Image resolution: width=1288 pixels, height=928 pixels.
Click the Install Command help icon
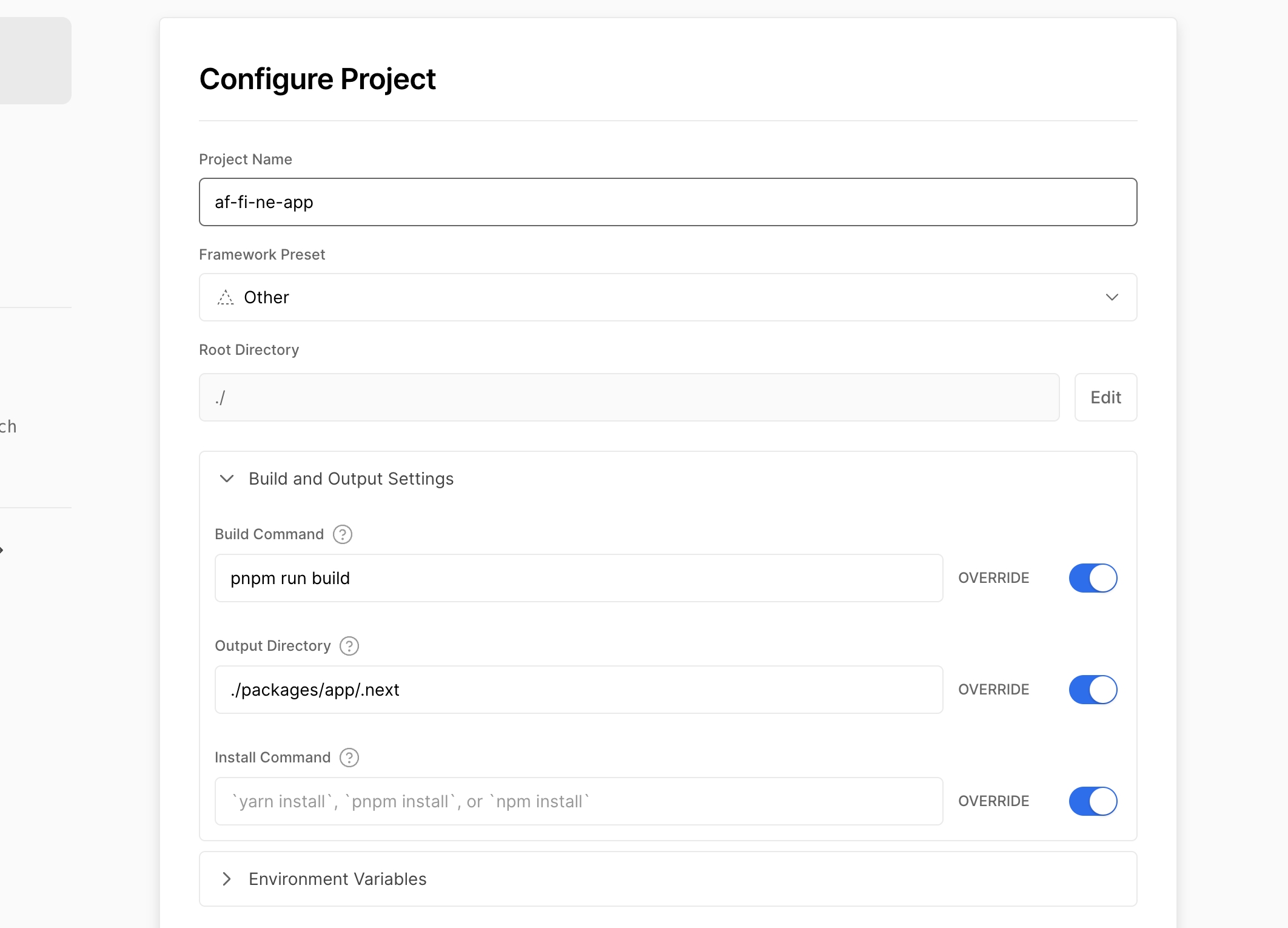click(349, 758)
